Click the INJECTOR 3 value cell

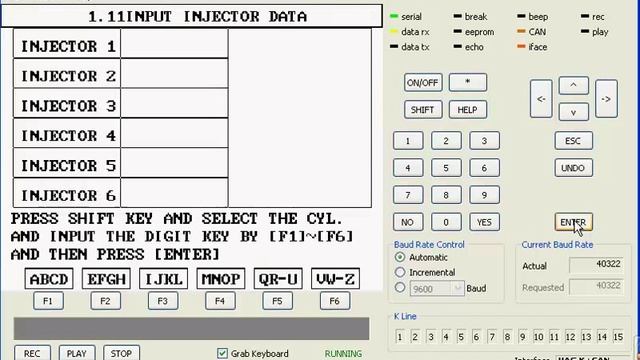click(174, 103)
